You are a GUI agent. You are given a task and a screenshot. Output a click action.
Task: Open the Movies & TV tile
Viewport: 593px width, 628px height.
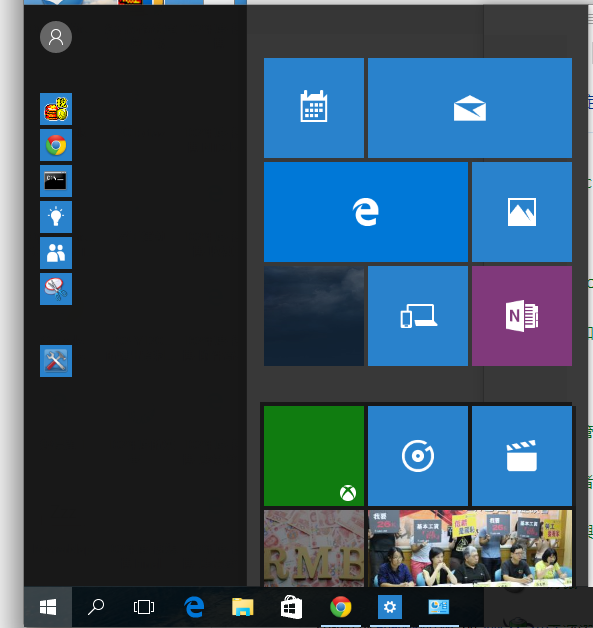(522, 456)
